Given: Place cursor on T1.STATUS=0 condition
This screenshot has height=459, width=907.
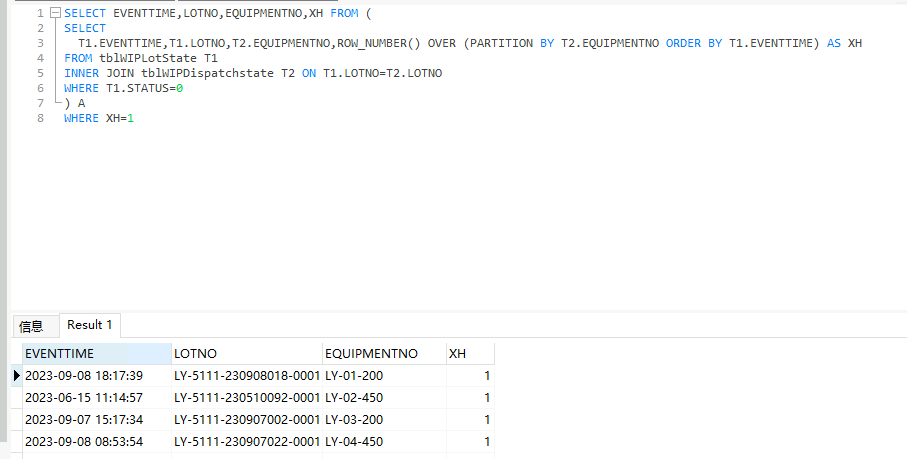Looking at the screenshot, I should pos(145,88).
